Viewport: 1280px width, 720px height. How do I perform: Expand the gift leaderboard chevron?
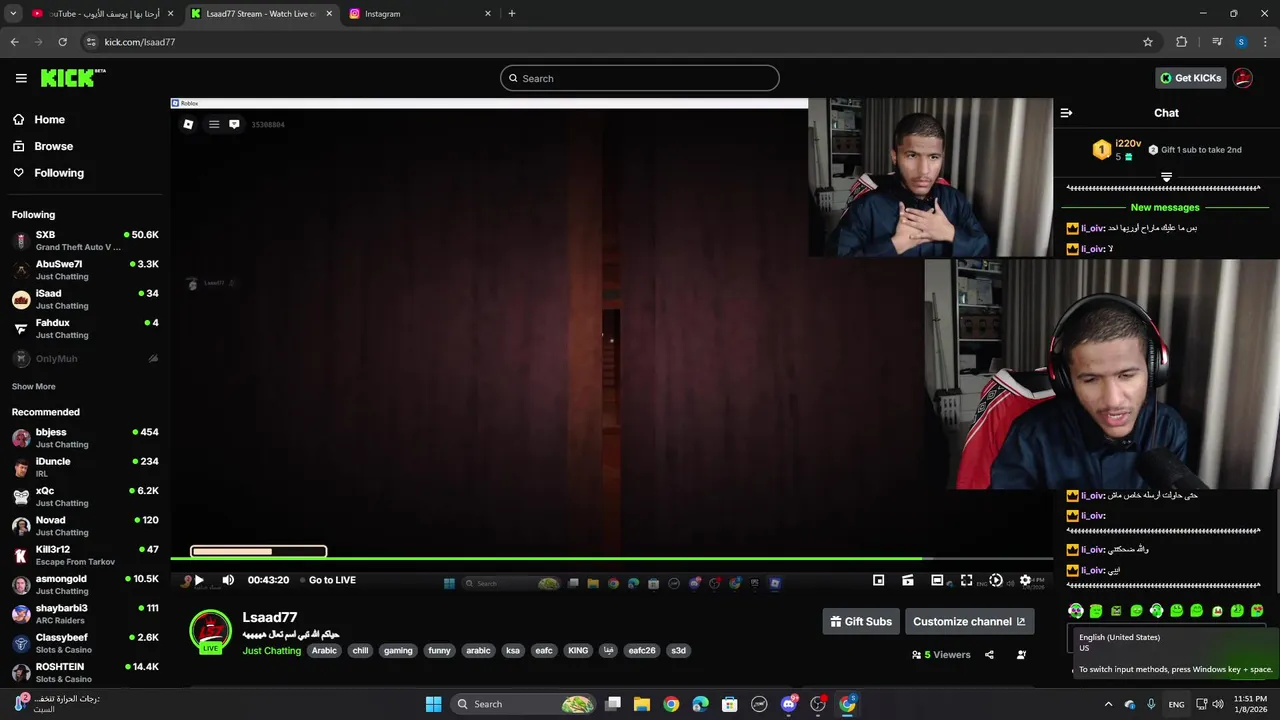click(x=1166, y=177)
